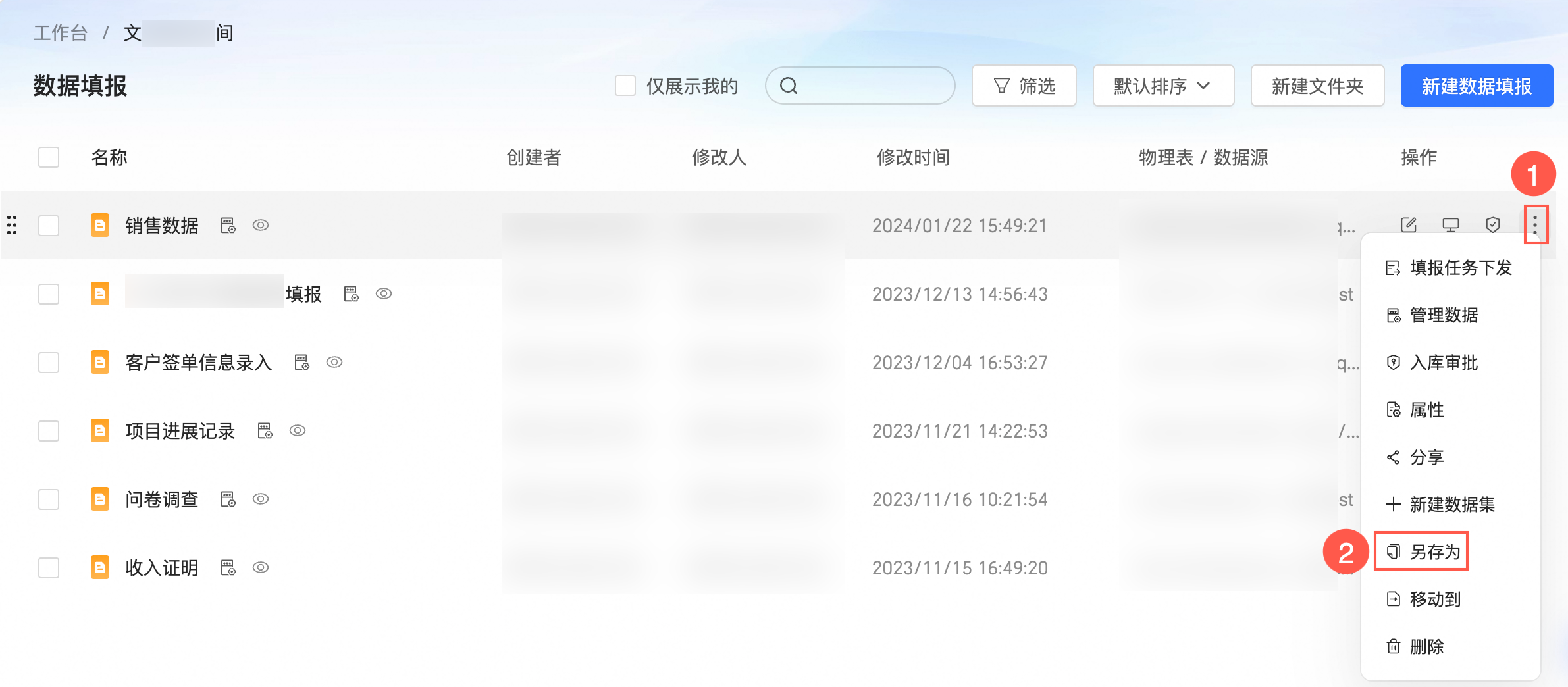Click the 创建者 column header

point(534,157)
